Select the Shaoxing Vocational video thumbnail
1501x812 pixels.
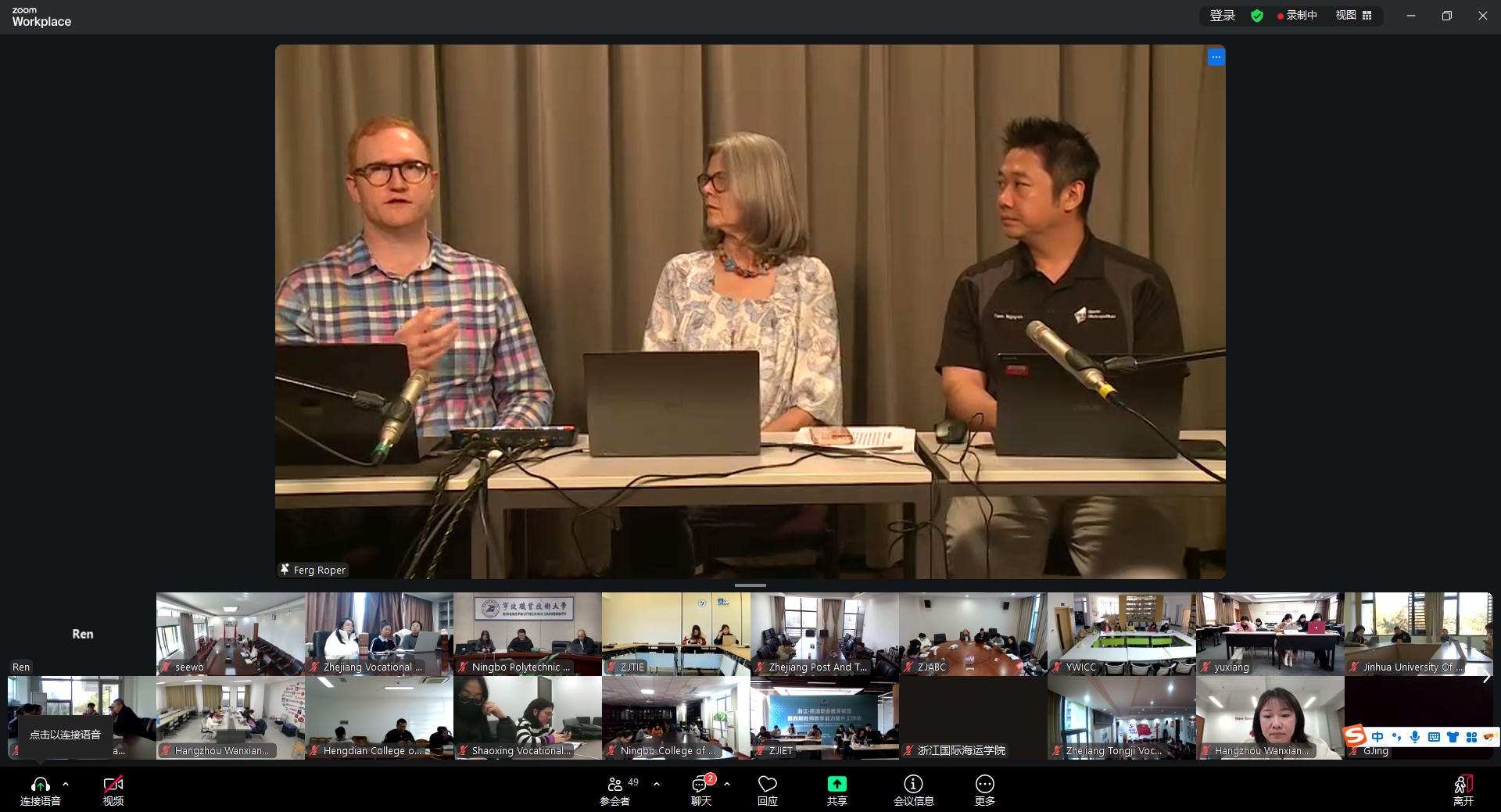[528, 717]
